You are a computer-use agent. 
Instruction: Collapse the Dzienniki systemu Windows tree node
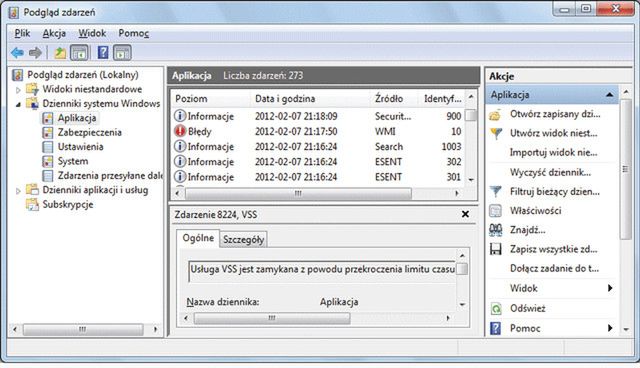tap(18, 104)
